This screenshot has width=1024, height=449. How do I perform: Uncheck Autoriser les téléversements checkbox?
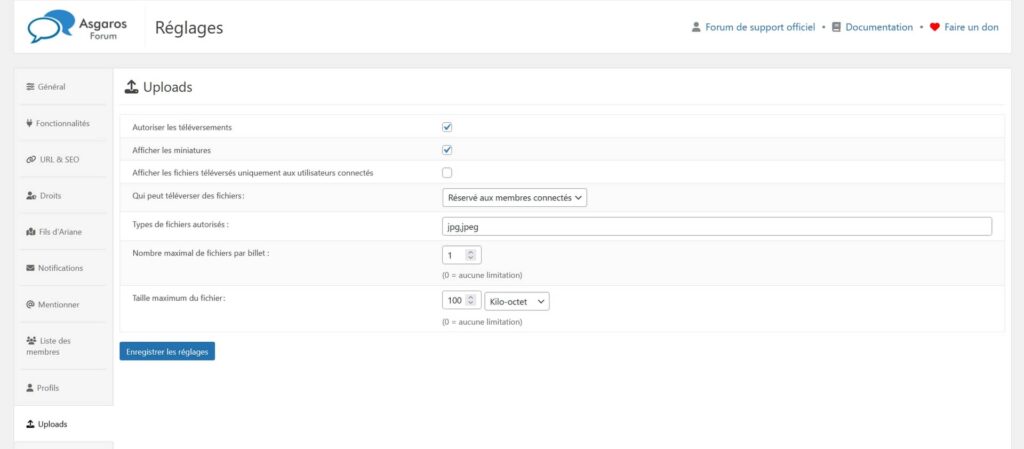[x=447, y=128]
